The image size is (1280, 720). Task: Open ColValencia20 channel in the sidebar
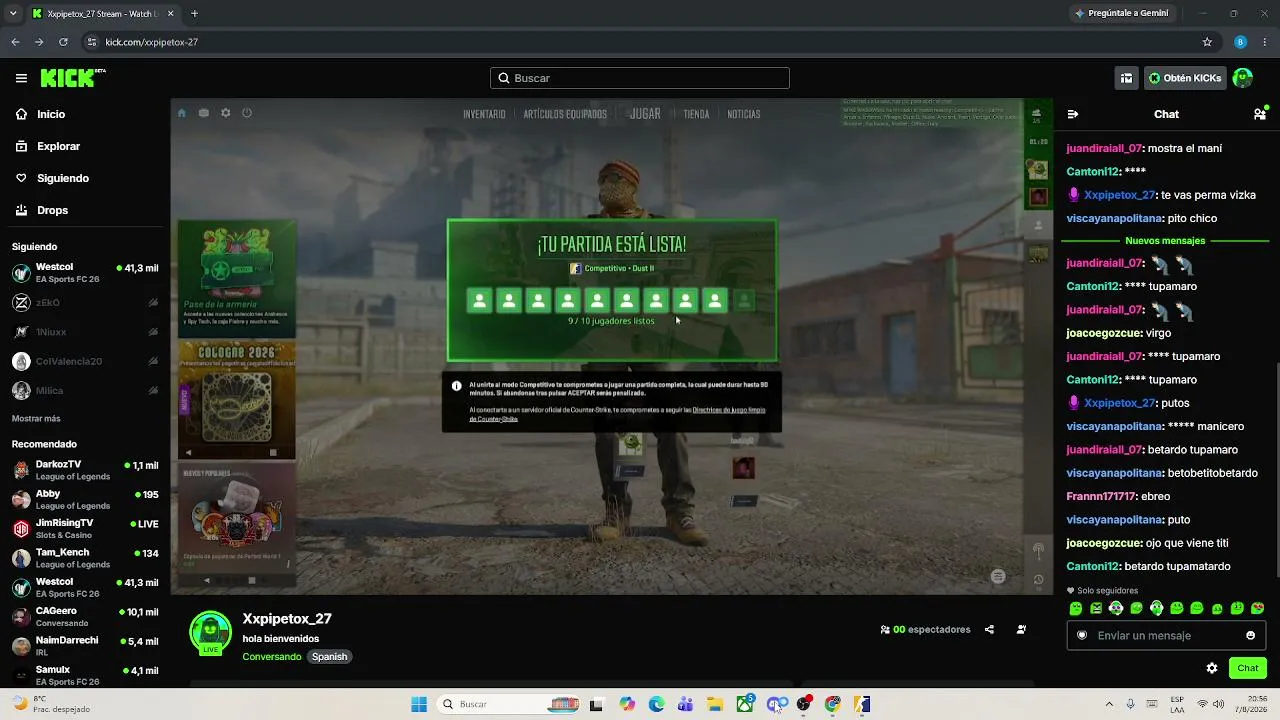[x=85, y=361]
